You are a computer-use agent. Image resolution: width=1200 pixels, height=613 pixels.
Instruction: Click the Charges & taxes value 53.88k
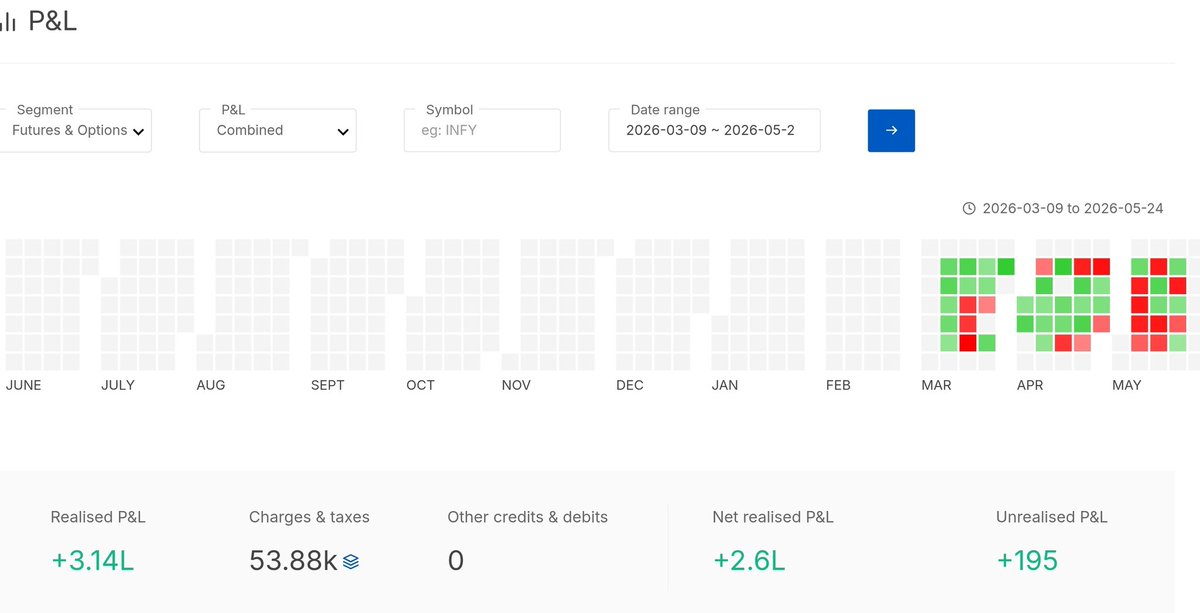293,561
